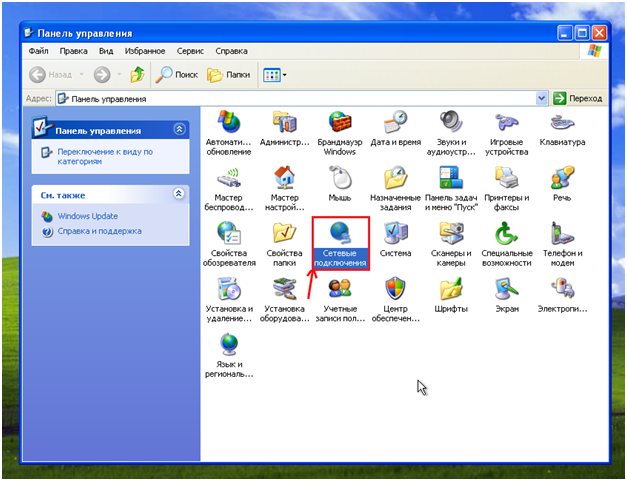
Task: Open Брандмауэр Windows icon
Action: click(x=339, y=133)
